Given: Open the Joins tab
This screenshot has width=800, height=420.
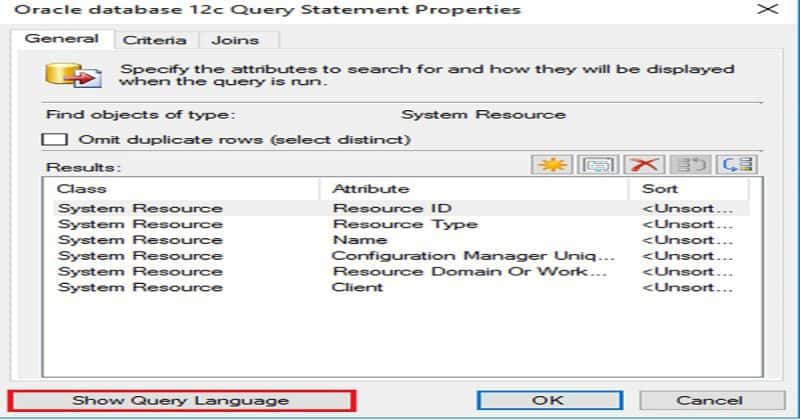Looking at the screenshot, I should pyautogui.click(x=235, y=40).
